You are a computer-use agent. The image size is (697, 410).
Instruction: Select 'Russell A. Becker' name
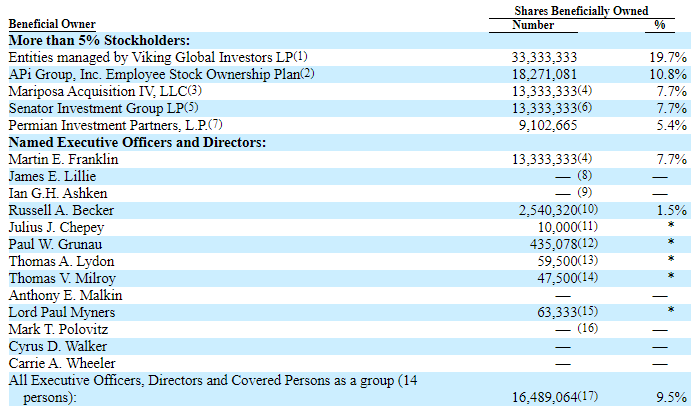point(61,210)
